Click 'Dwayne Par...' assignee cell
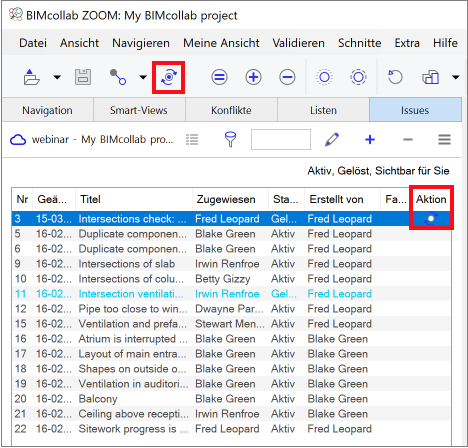 pyautogui.click(x=229, y=309)
